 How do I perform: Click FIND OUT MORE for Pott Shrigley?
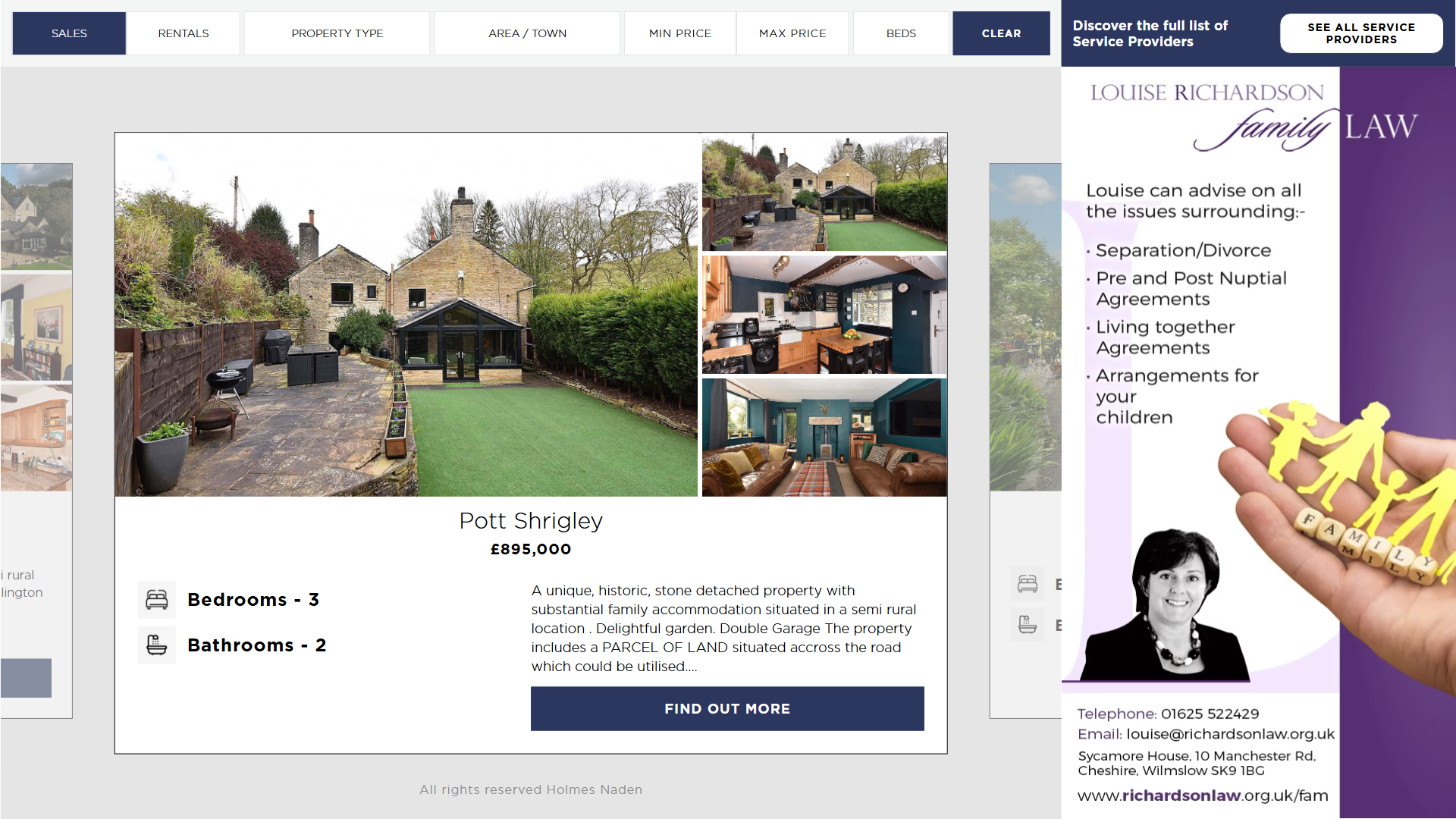coord(727,709)
